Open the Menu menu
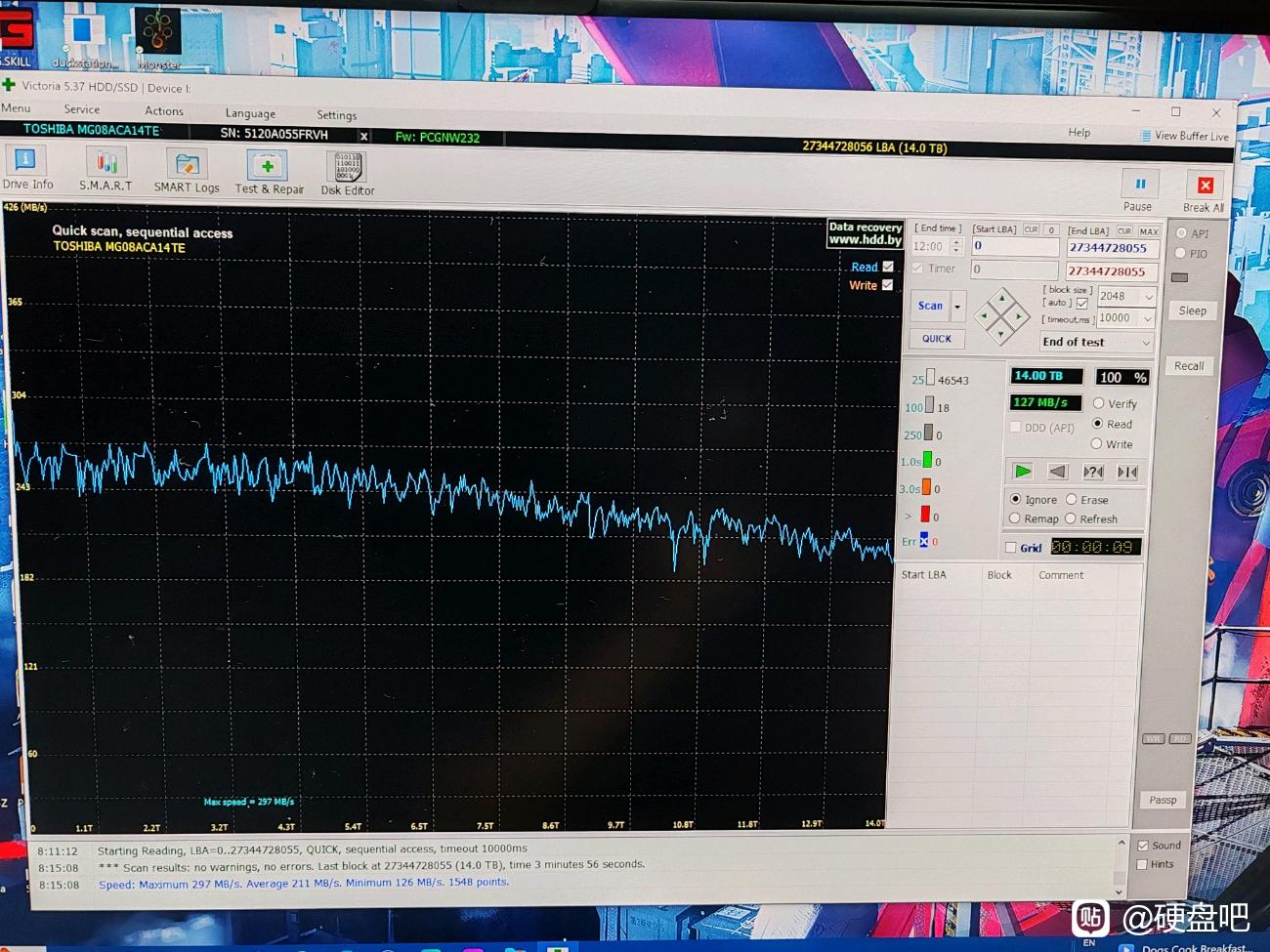 (16, 107)
